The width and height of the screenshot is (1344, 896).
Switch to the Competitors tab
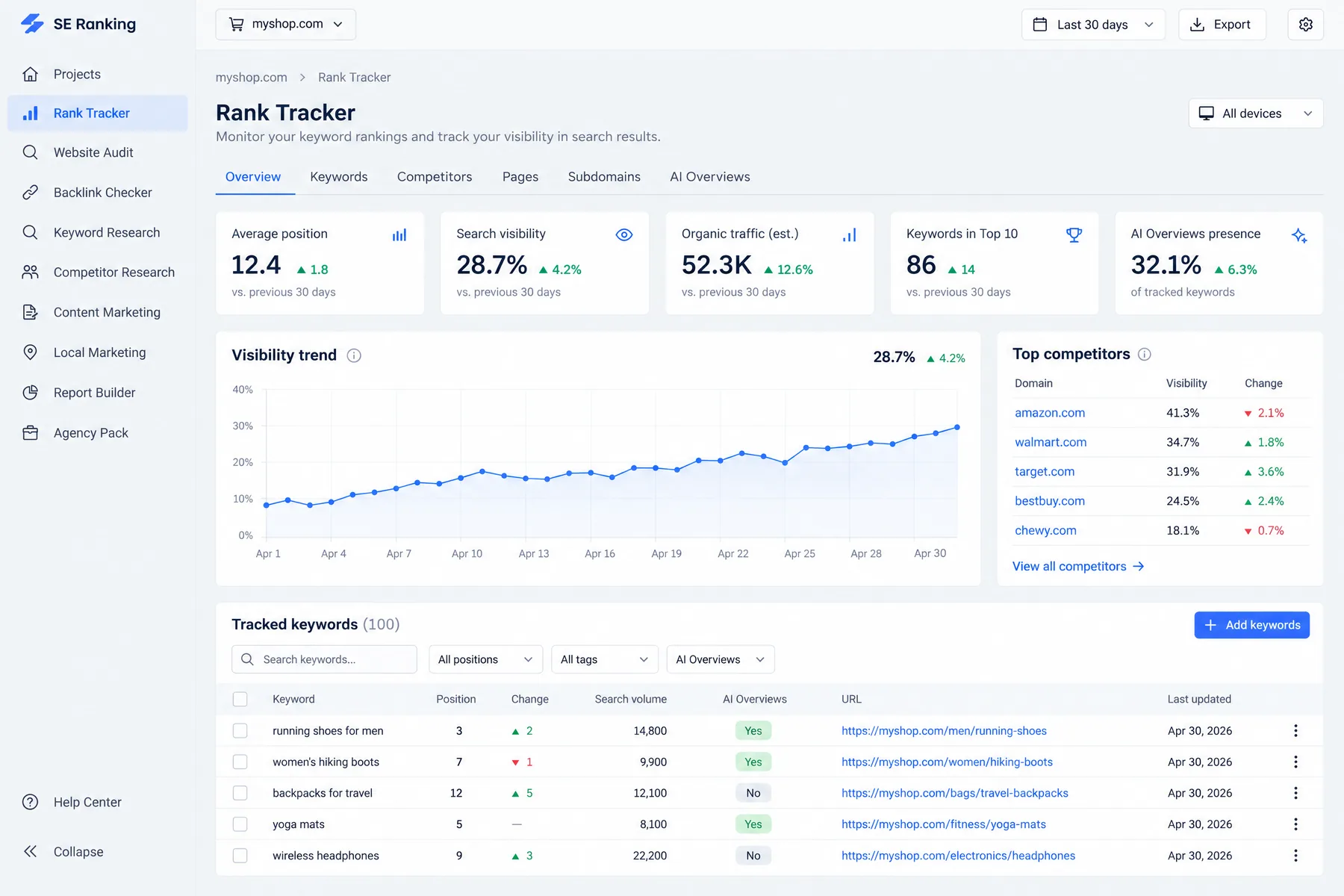coord(435,177)
